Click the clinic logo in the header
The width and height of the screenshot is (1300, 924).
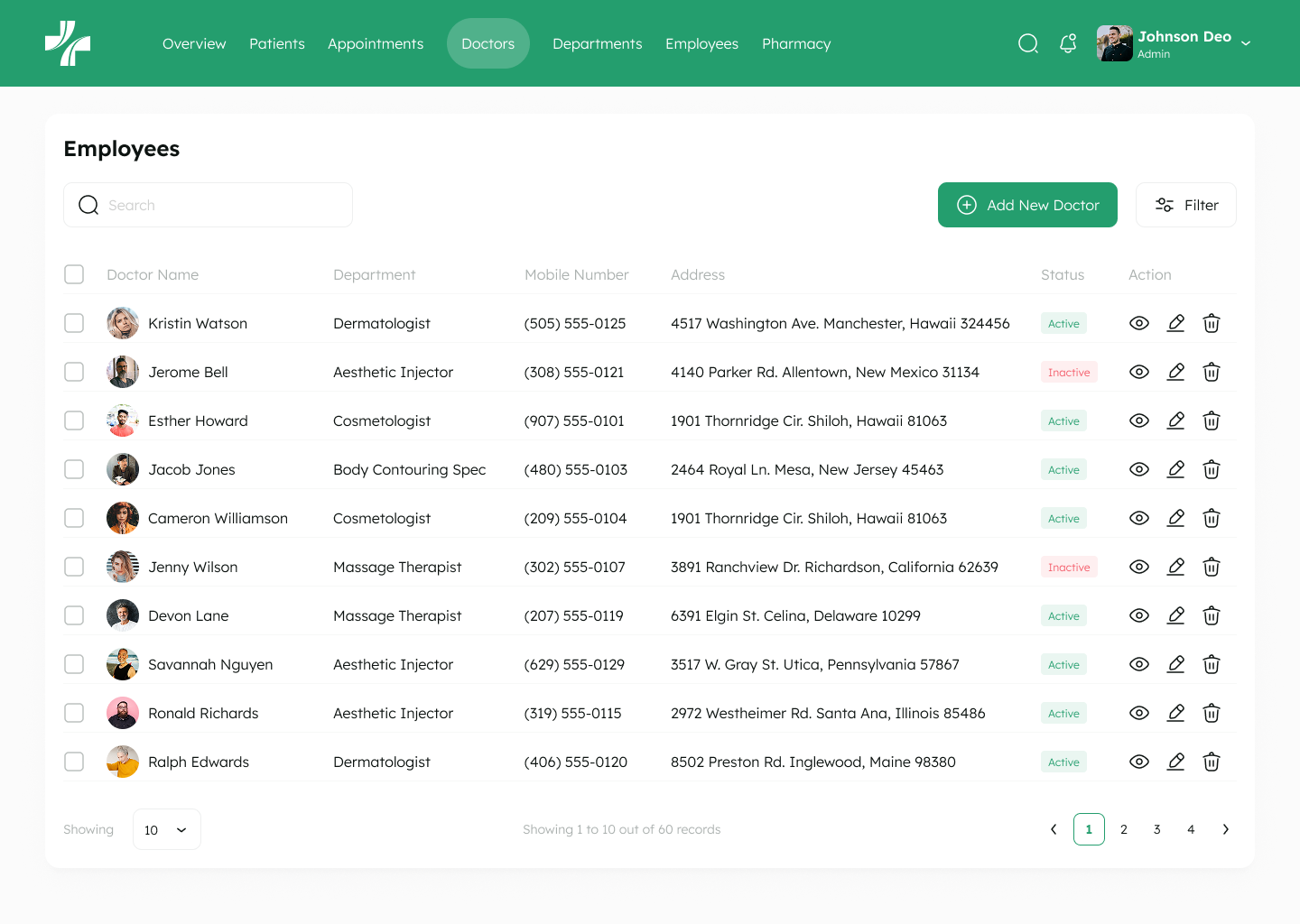[68, 42]
